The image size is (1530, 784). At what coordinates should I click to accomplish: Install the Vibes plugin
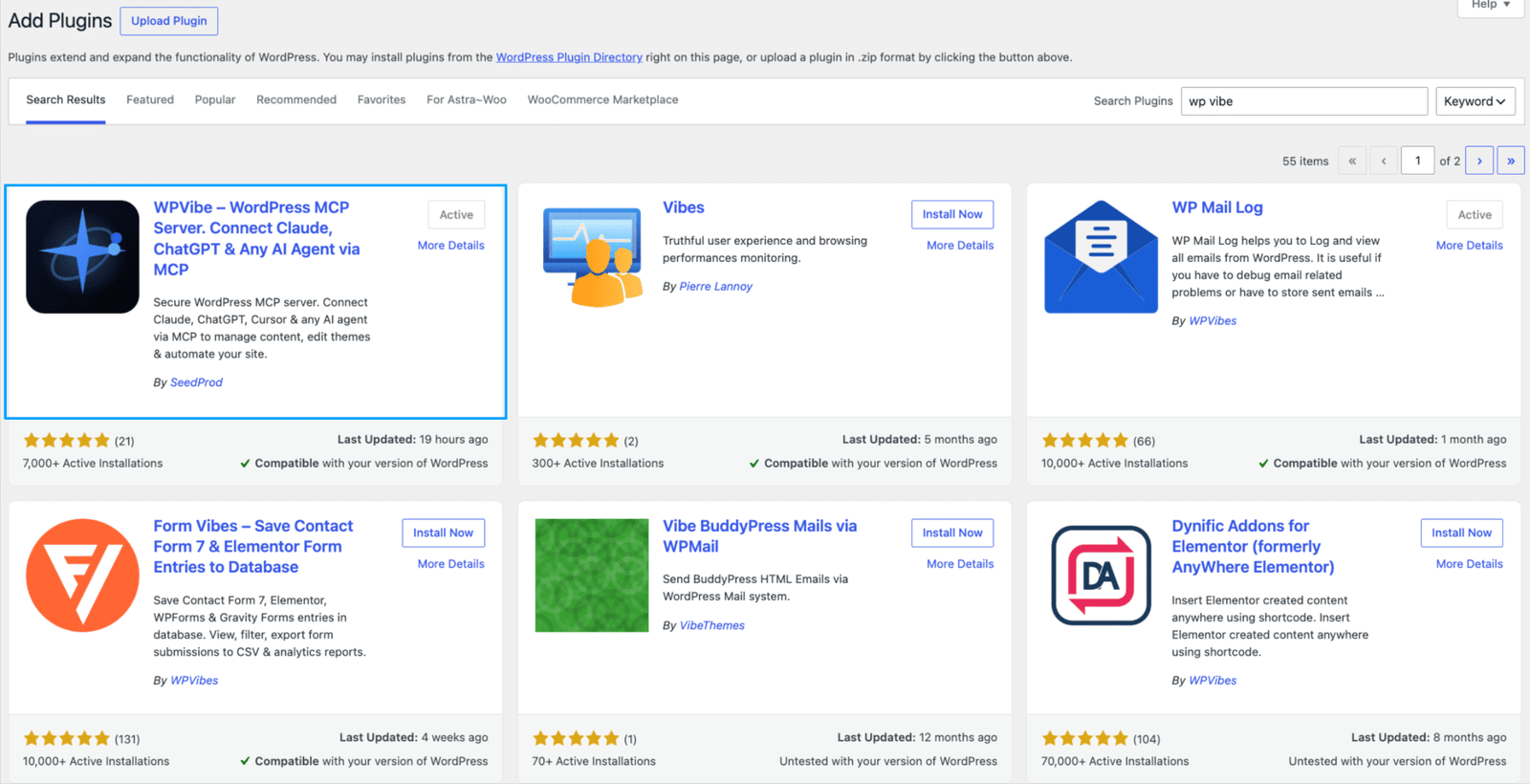point(952,214)
